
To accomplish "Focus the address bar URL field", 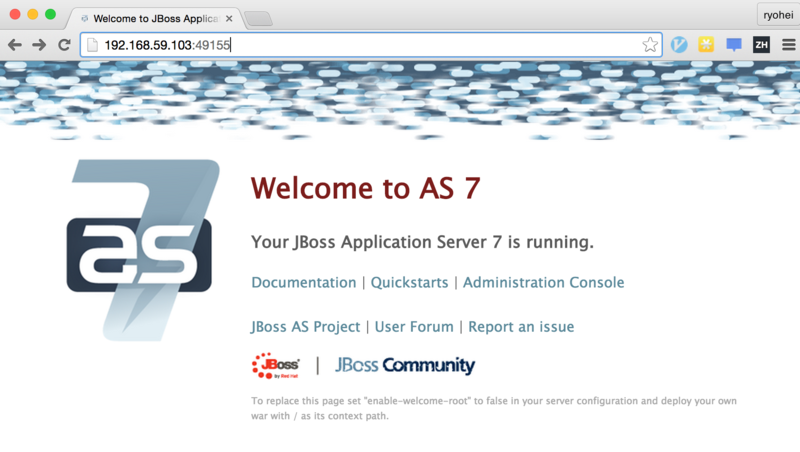I will 371,45.
